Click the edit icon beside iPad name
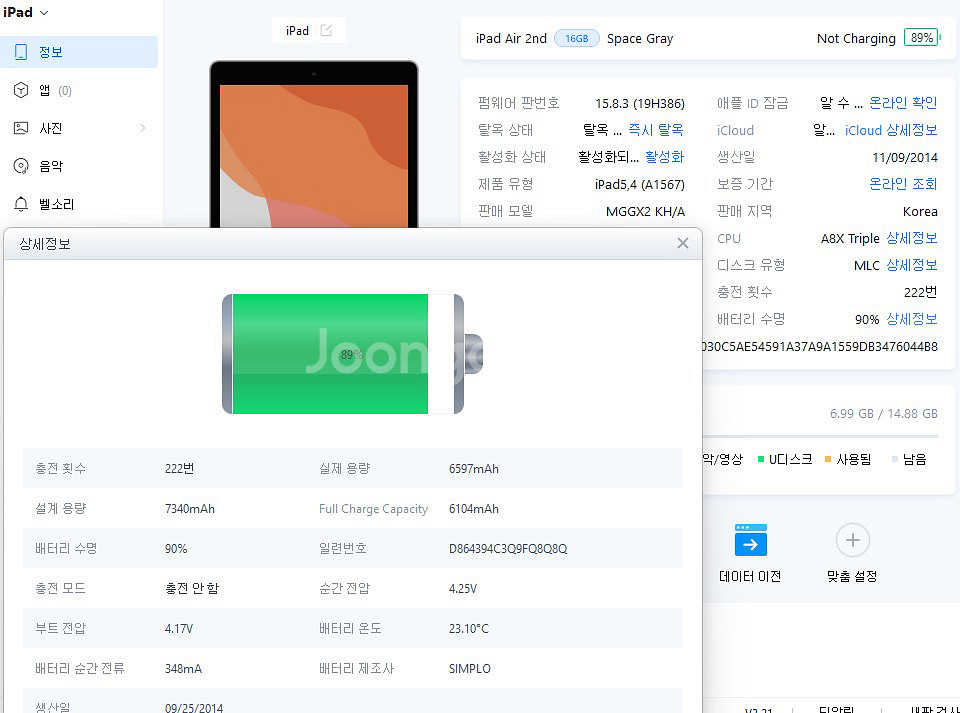Image resolution: width=960 pixels, height=713 pixels. point(326,31)
